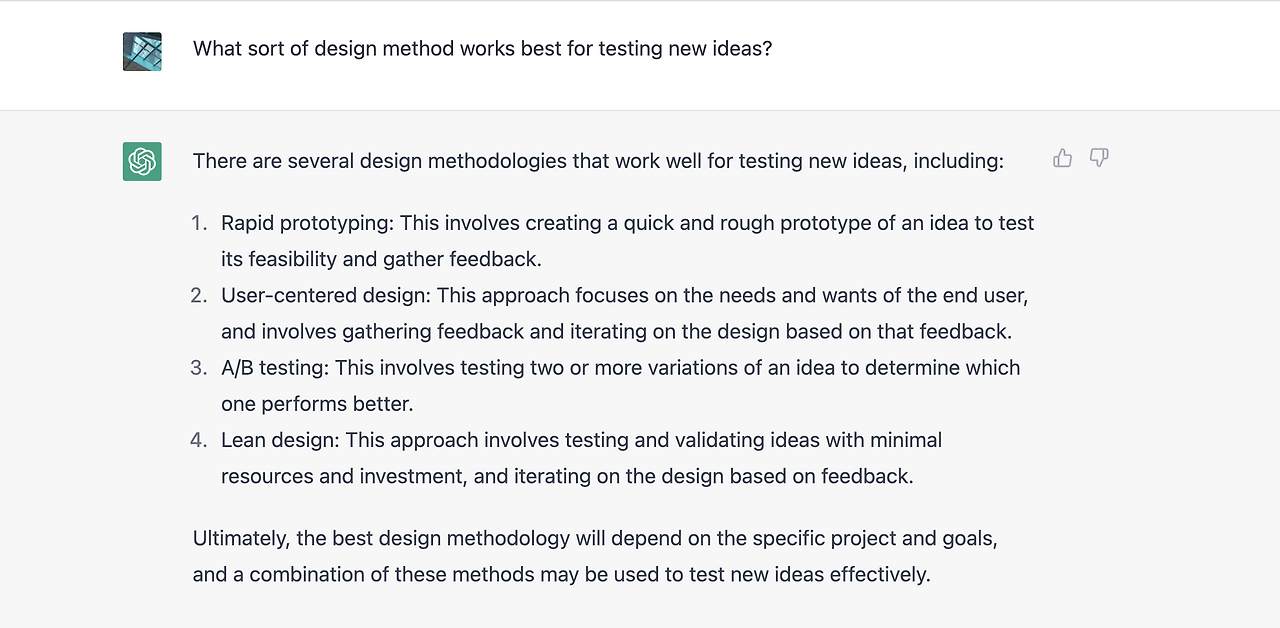This screenshot has width=1280, height=628.
Task: Click list number 4 in the response
Action: [x=199, y=439]
